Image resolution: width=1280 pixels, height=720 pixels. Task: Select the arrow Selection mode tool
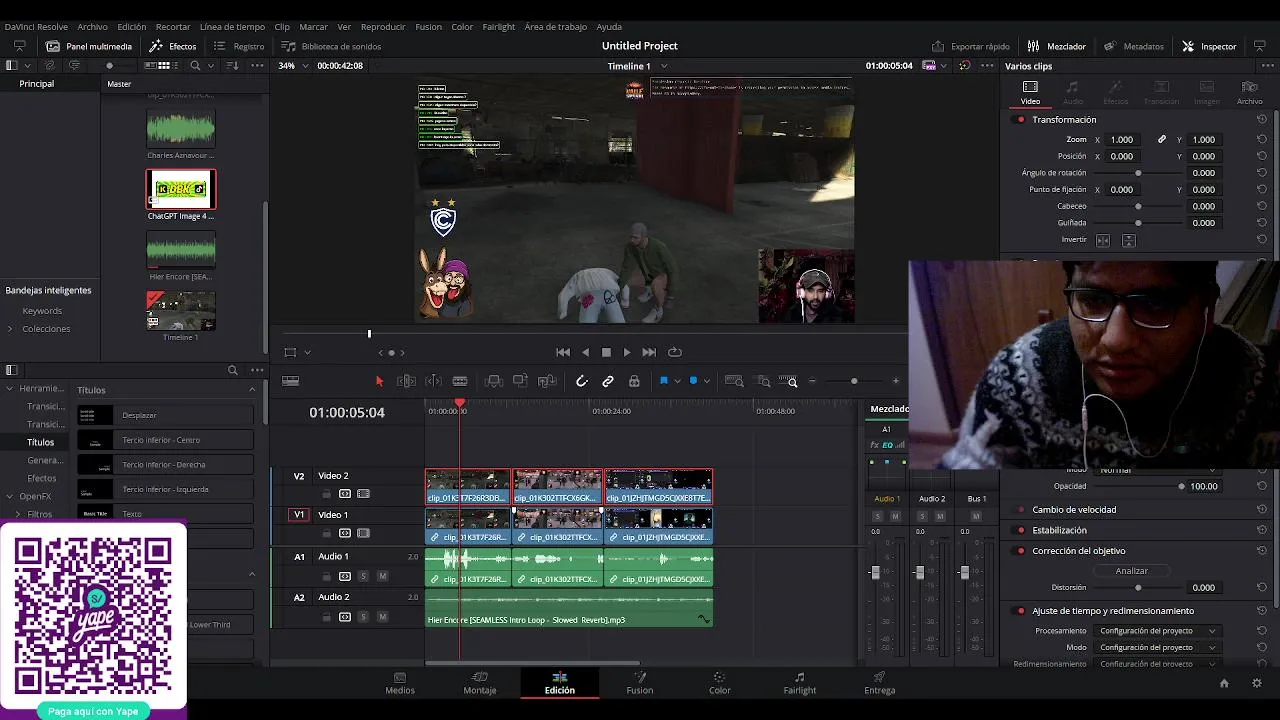[379, 381]
